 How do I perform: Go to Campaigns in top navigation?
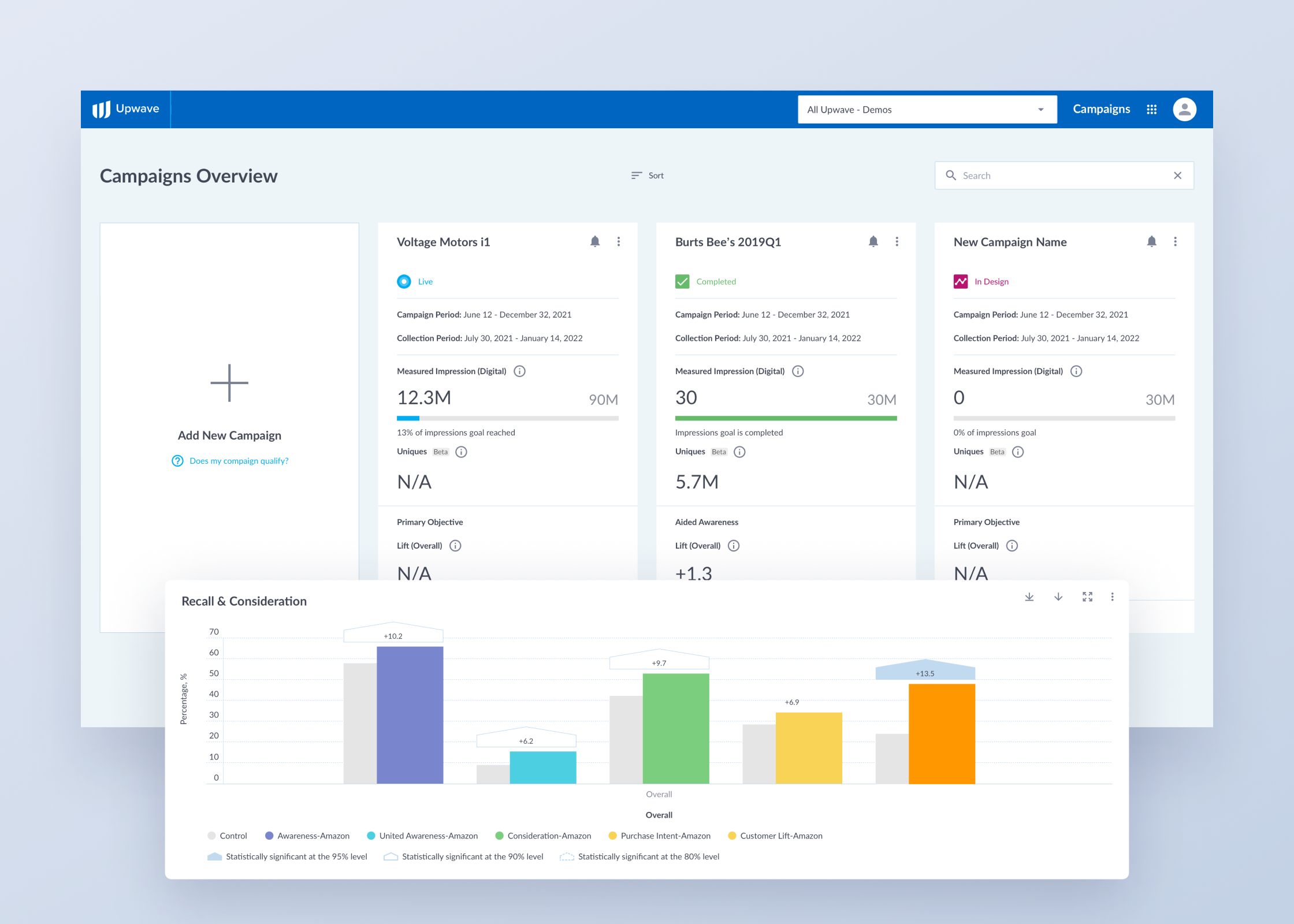pos(1101,109)
